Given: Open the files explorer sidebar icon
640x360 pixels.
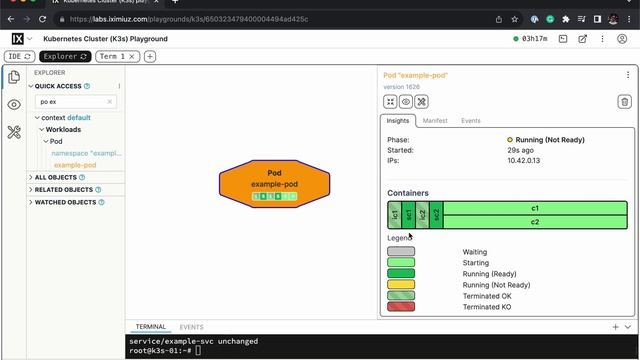Looking at the screenshot, I should [14, 77].
